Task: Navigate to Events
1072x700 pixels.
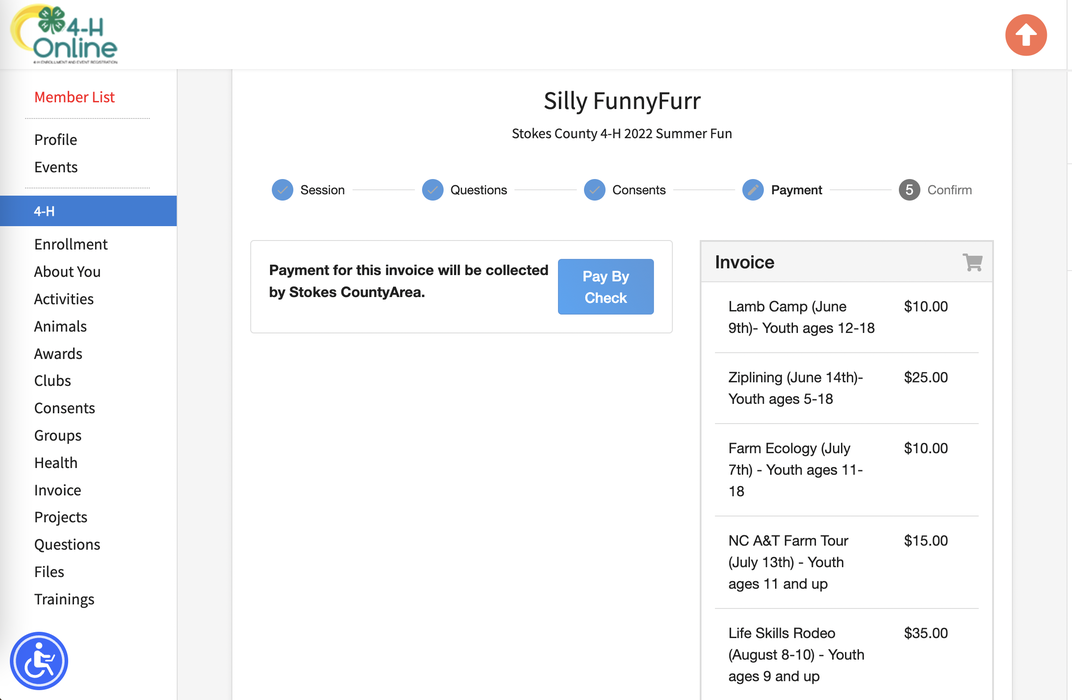Action: pos(54,167)
